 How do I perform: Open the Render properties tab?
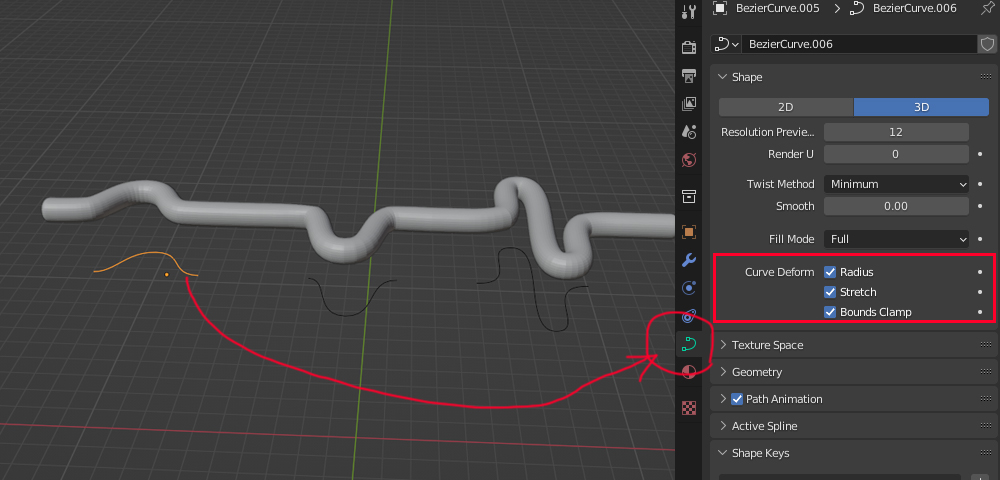689,47
